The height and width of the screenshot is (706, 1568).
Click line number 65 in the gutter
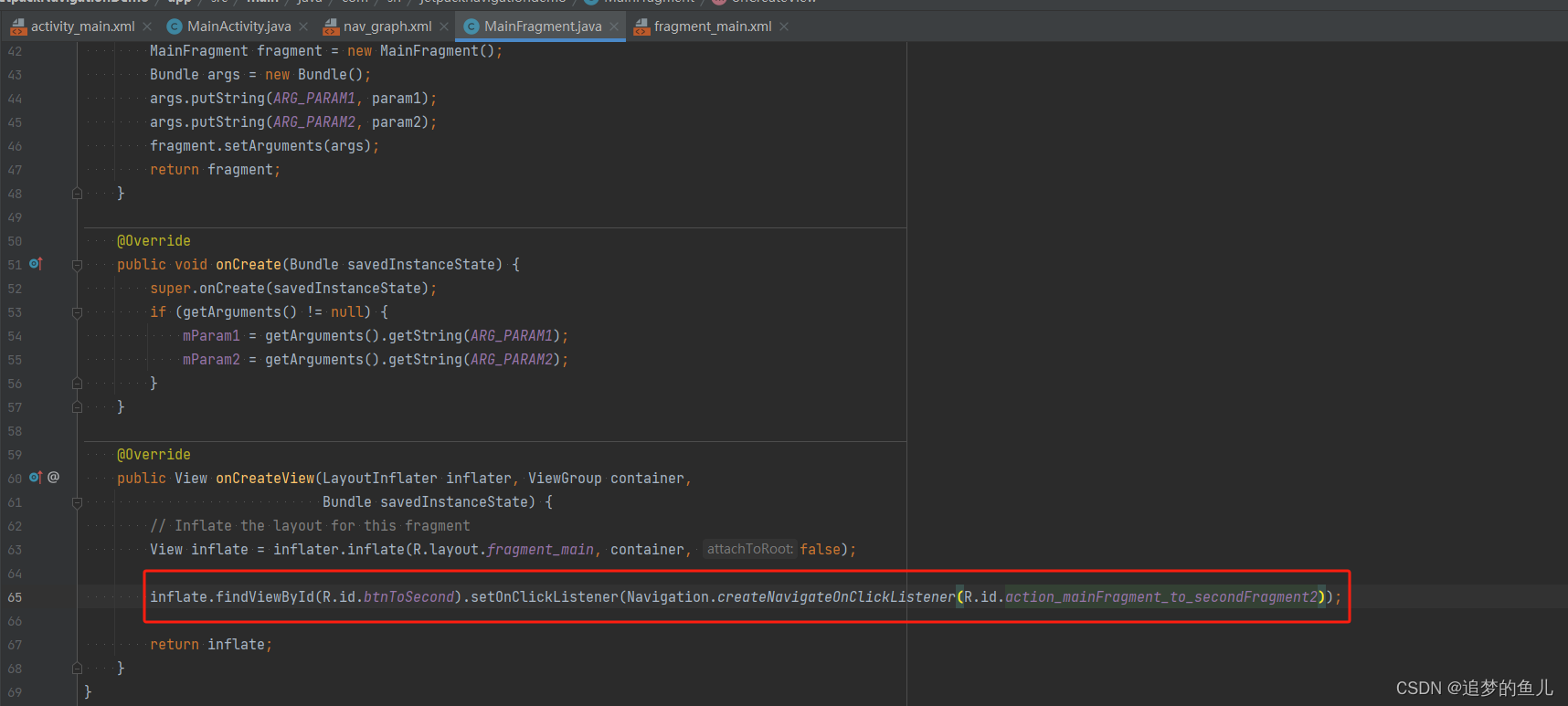coord(15,597)
